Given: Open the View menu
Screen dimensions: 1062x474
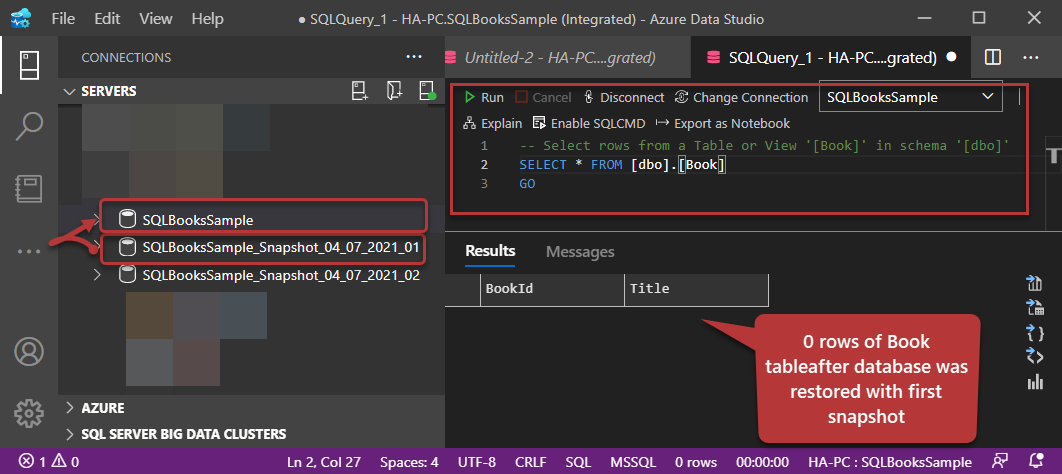Looking at the screenshot, I should point(156,19).
